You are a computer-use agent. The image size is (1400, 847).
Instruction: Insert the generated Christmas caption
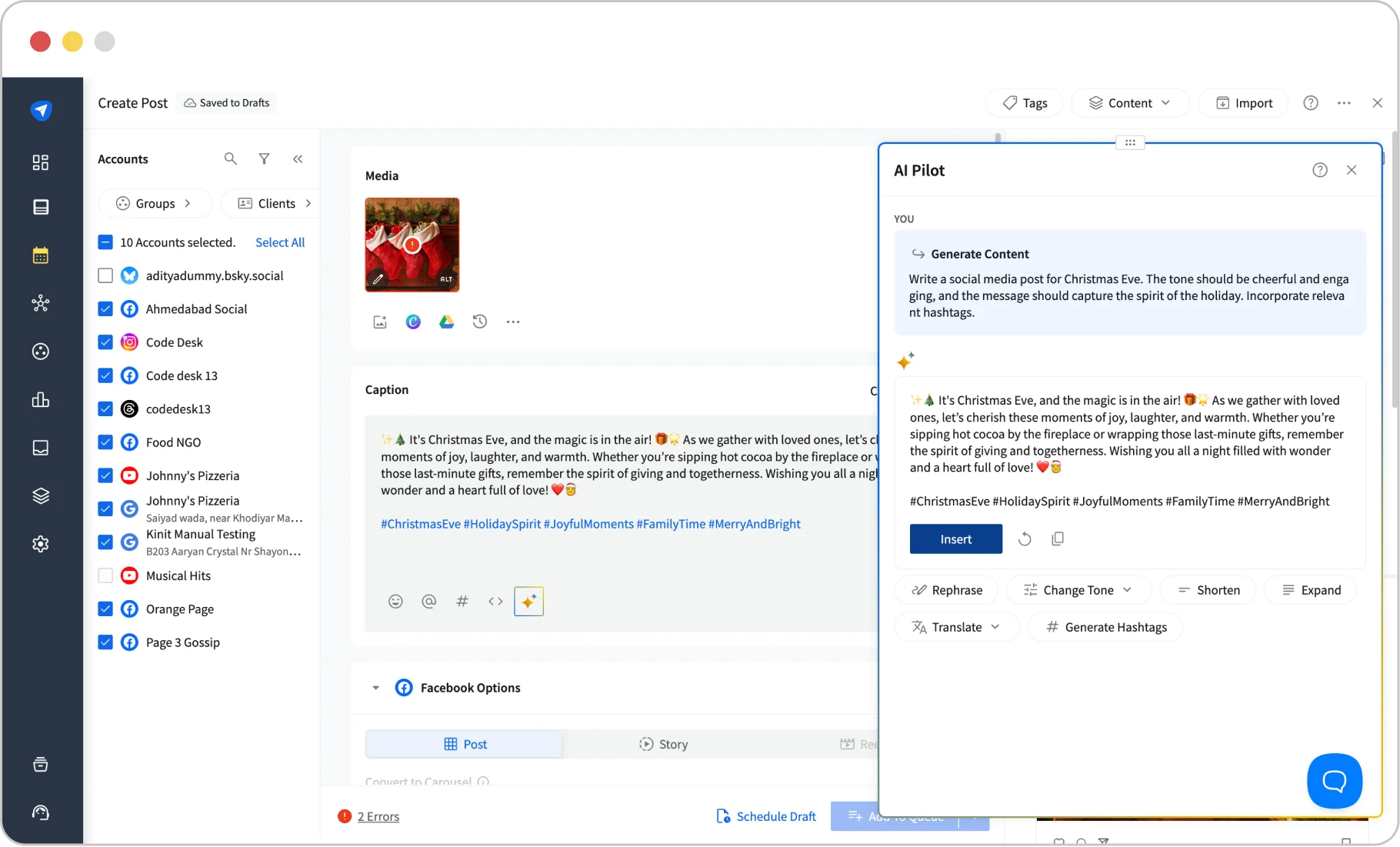coord(955,539)
